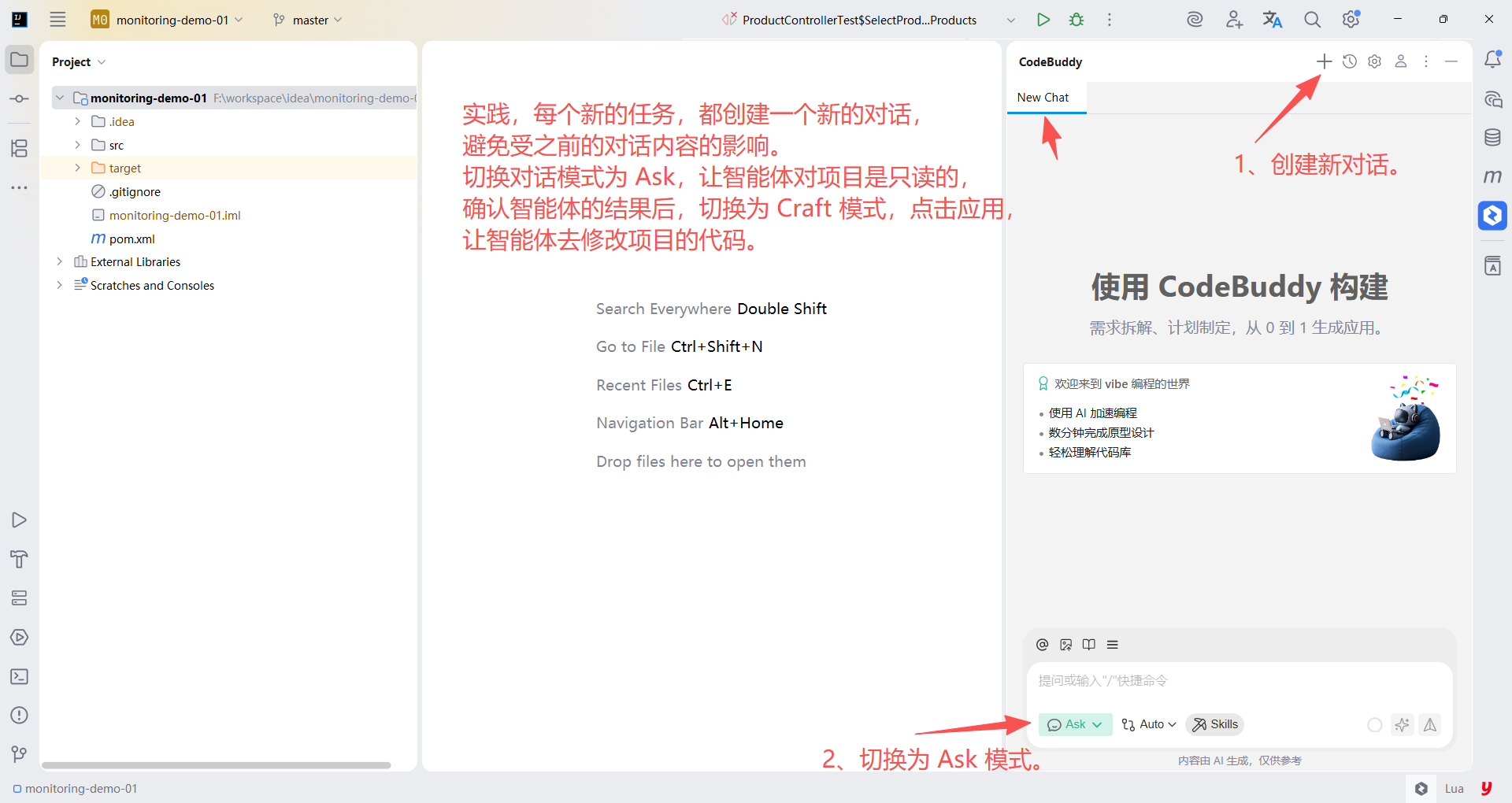Expand the target folder arrow
Viewport: 1512px width, 803px height.
pyautogui.click(x=77, y=168)
